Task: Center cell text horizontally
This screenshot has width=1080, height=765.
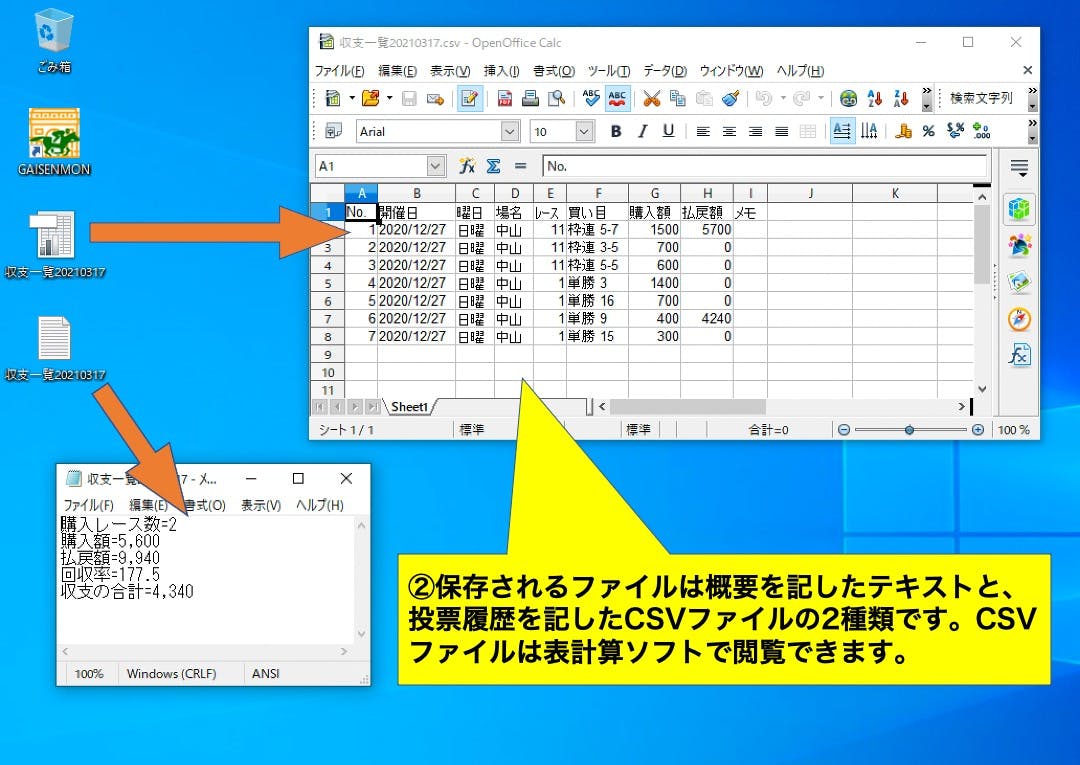Action: (x=729, y=131)
